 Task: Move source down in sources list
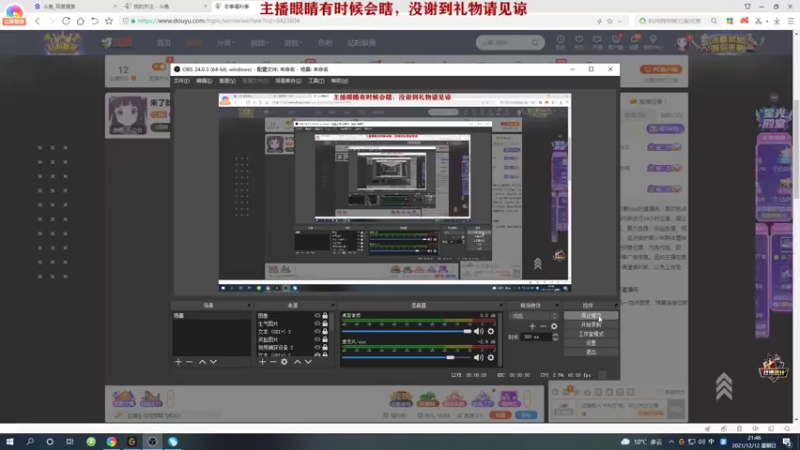[x=308, y=362]
